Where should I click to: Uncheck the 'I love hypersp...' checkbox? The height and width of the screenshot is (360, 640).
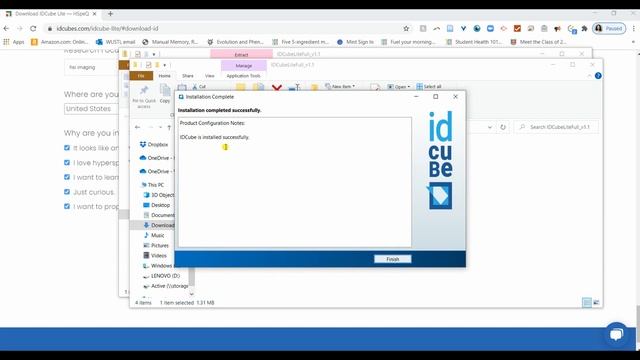67,162
